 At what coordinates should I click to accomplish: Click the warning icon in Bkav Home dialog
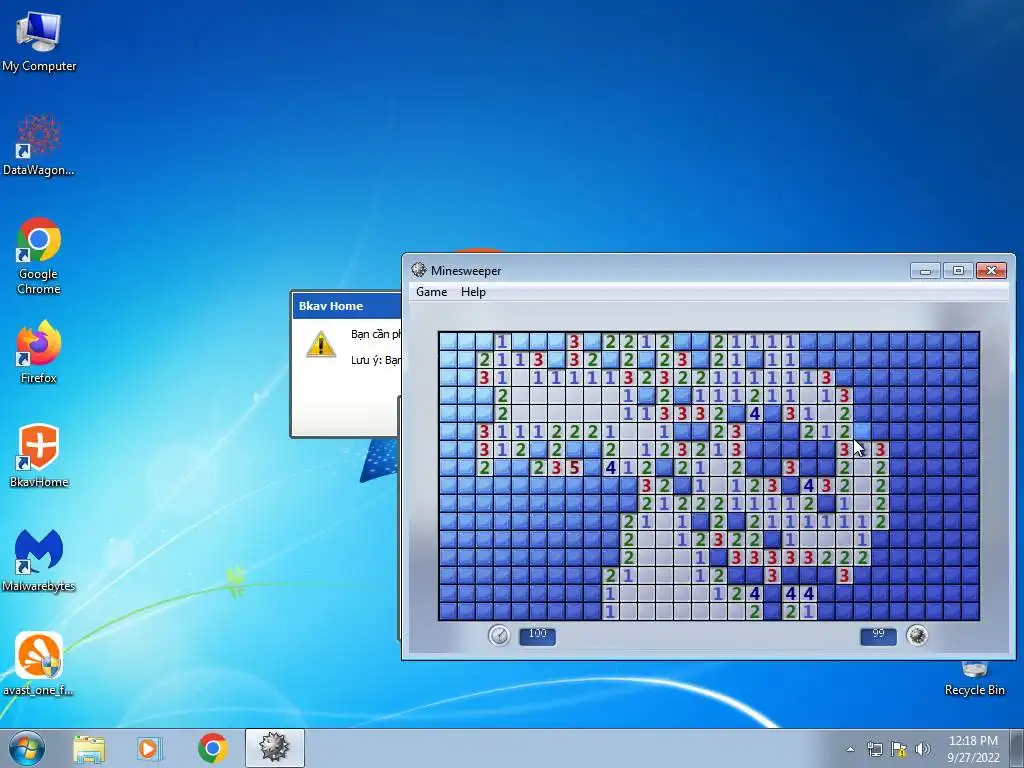click(x=321, y=344)
